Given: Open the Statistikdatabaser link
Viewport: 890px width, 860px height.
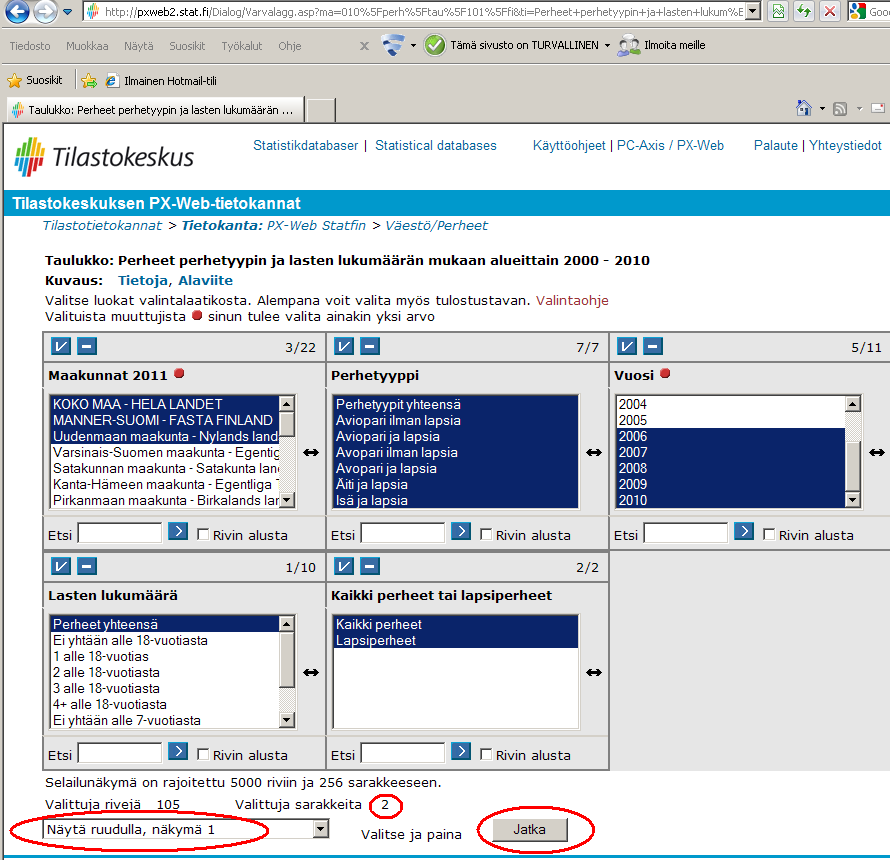Looking at the screenshot, I should point(305,145).
